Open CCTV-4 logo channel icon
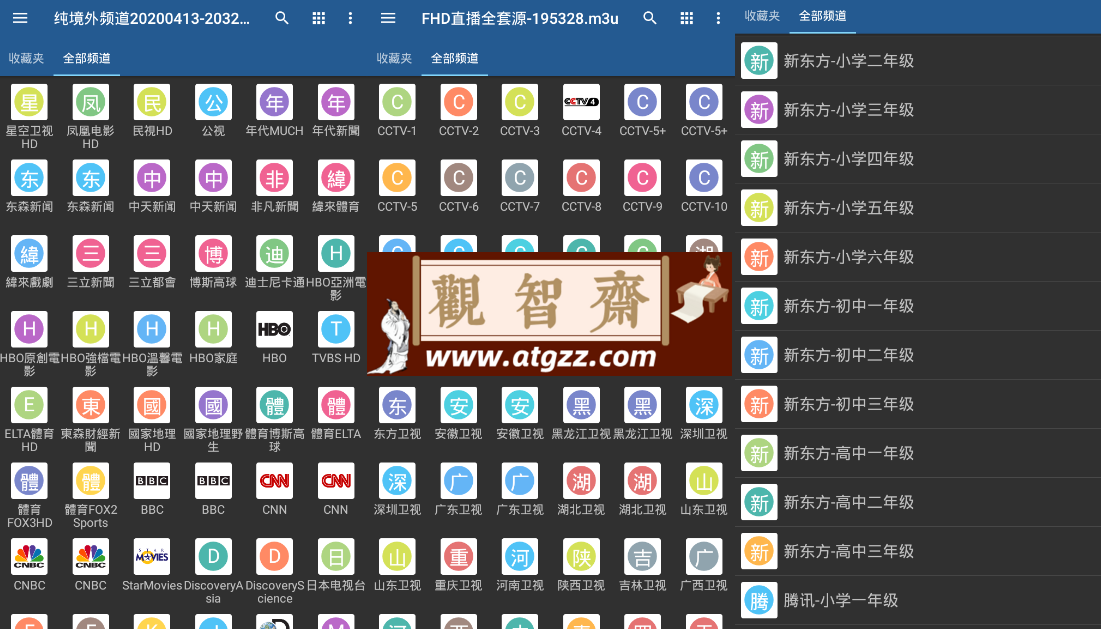This screenshot has height=629, width=1101. click(x=581, y=102)
